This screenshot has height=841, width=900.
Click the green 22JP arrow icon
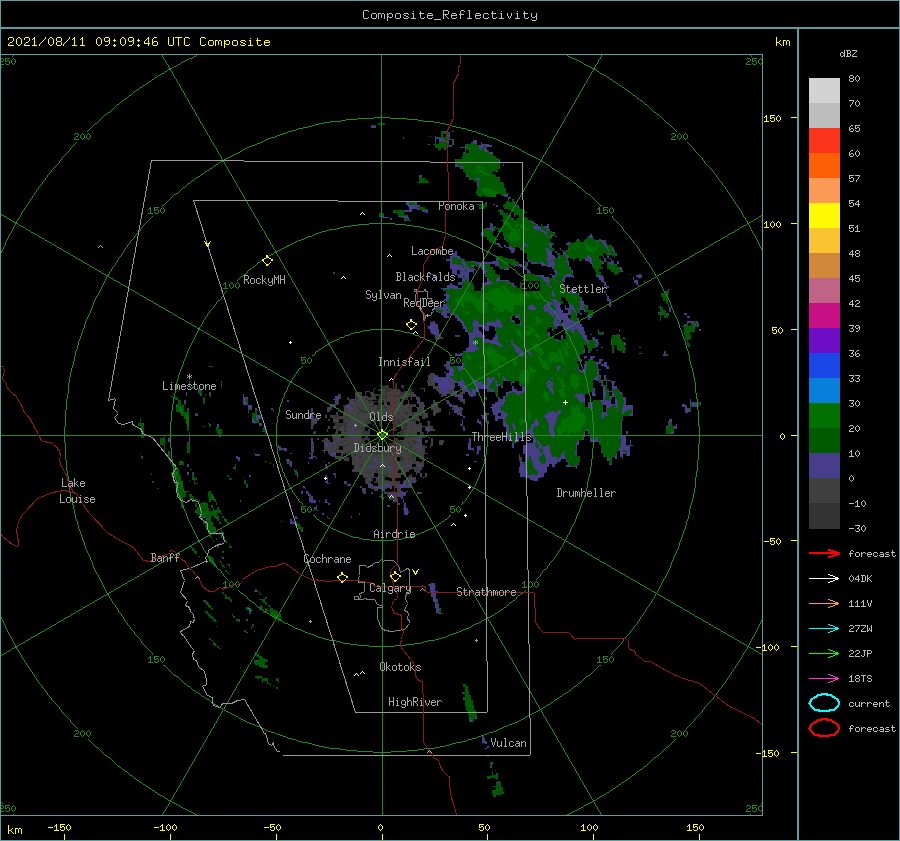coord(824,653)
